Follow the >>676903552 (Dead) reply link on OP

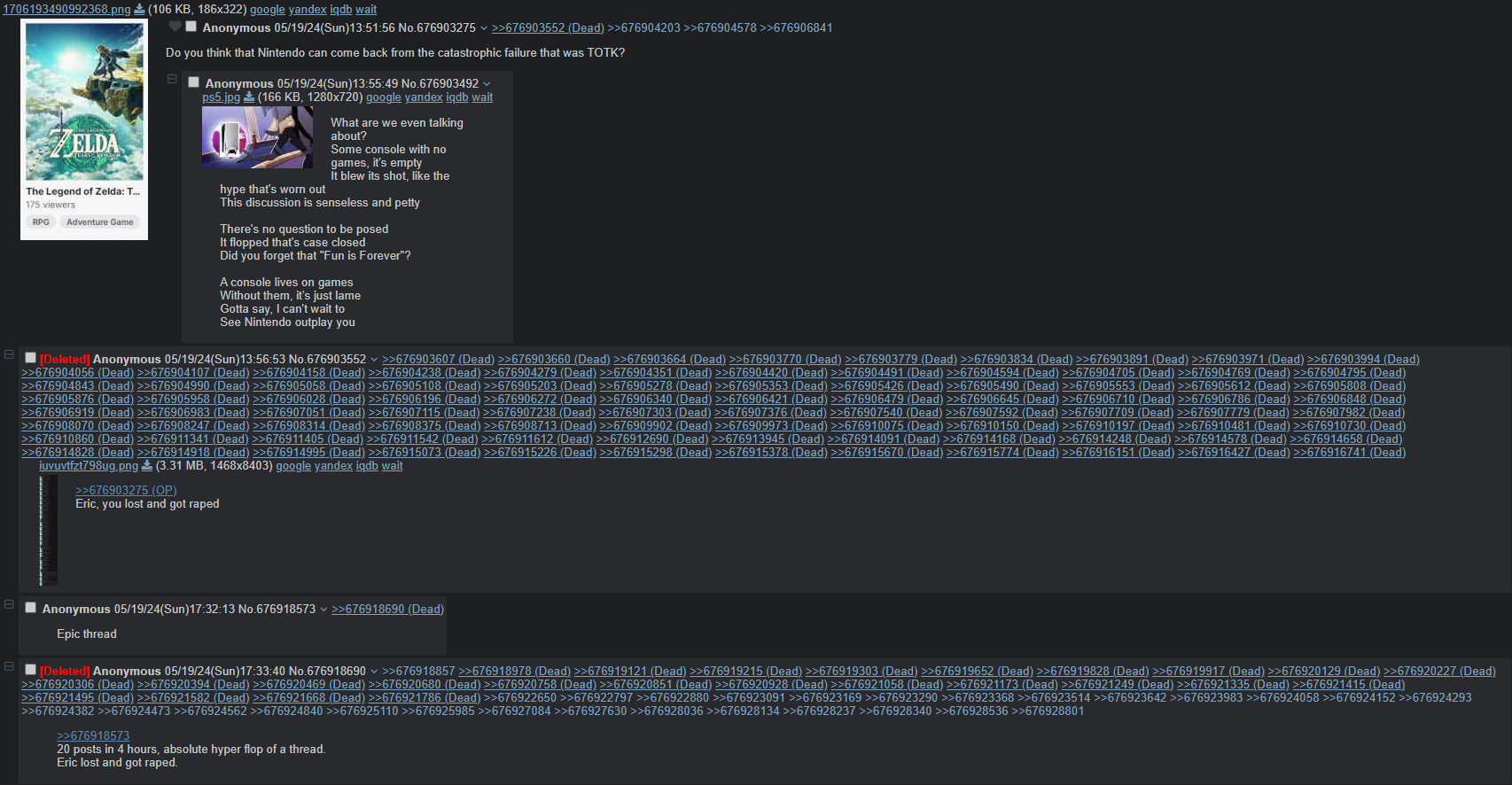[x=548, y=28]
